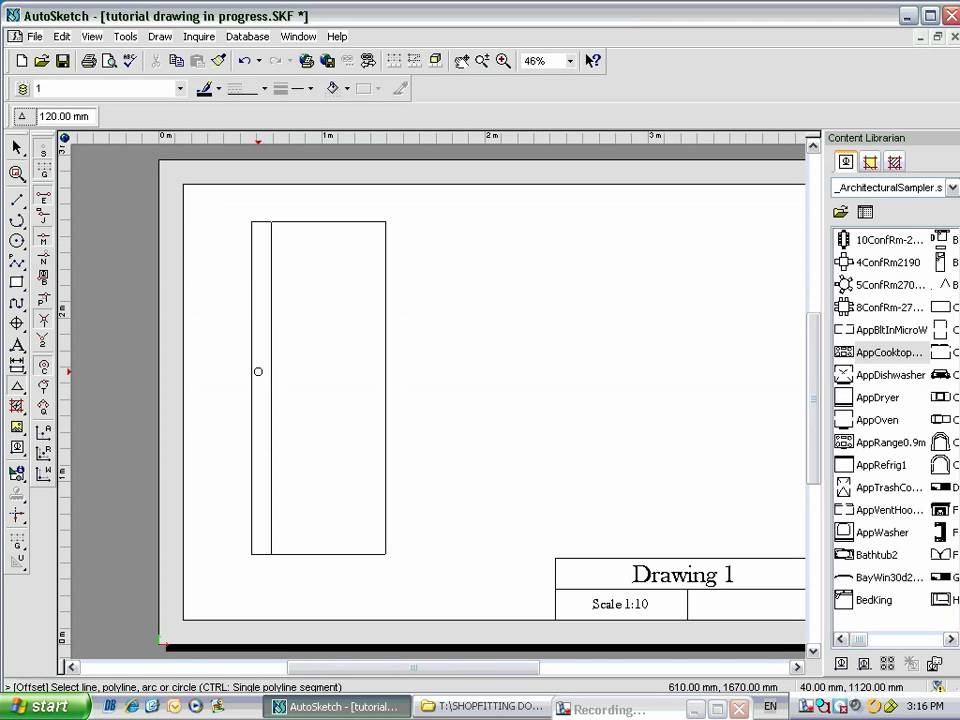Open the Inquire menu
Screen dimensions: 960x720
(x=199, y=36)
